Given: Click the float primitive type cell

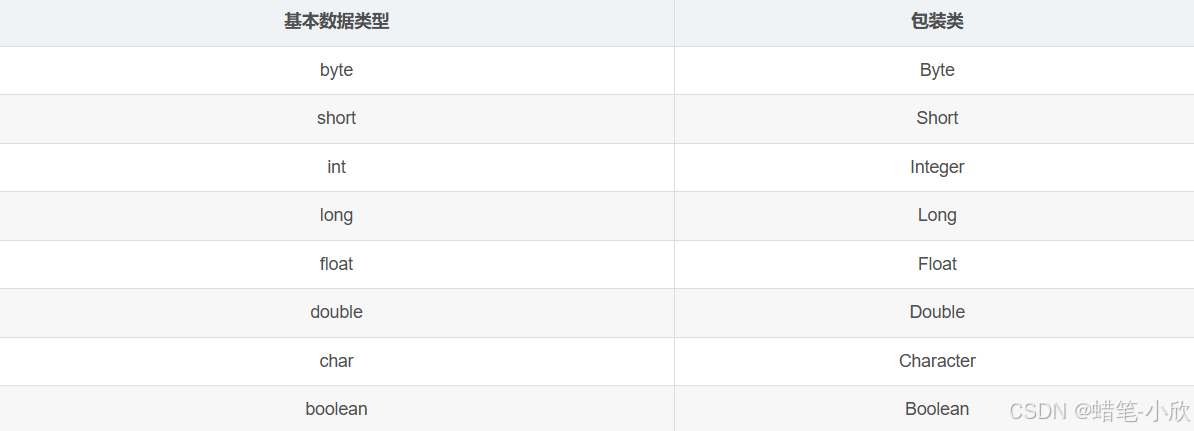Looking at the screenshot, I should pyautogui.click(x=336, y=264).
